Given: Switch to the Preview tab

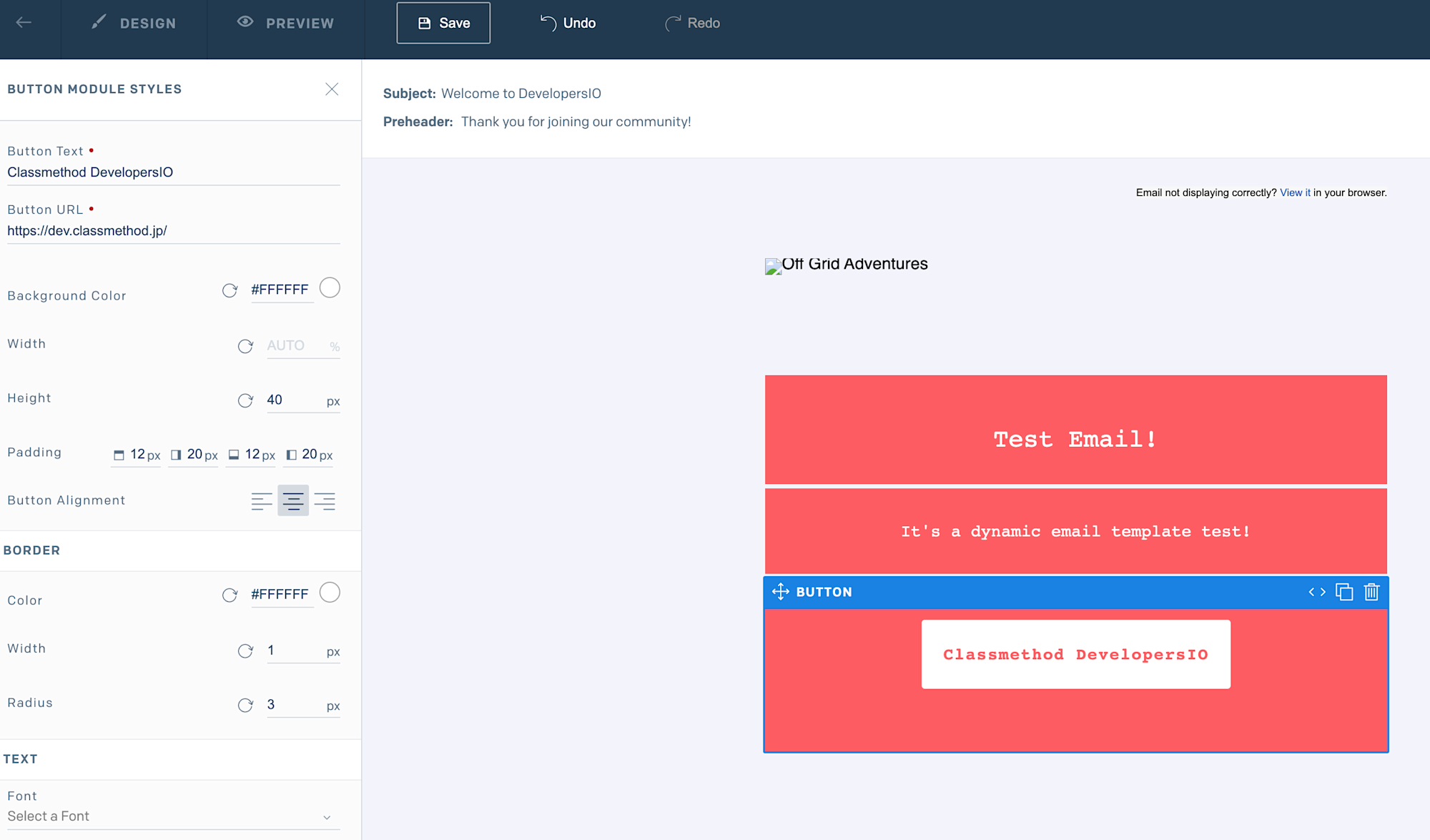Looking at the screenshot, I should point(286,23).
